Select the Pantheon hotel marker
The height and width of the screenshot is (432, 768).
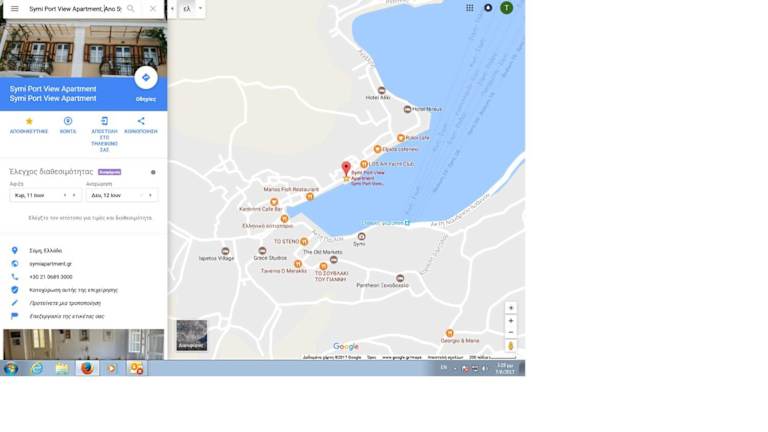400,278
